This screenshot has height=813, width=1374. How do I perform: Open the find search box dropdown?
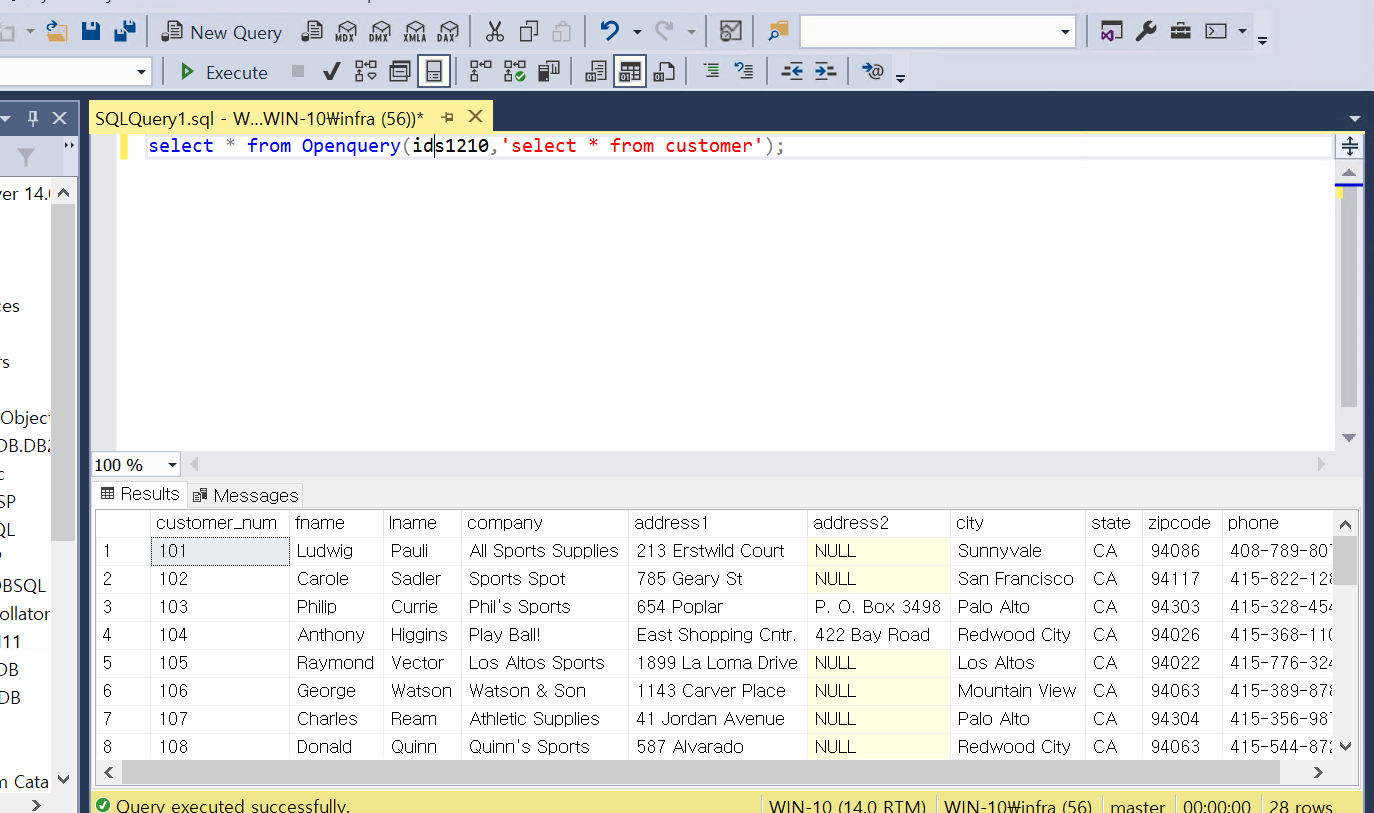[x=1065, y=32]
